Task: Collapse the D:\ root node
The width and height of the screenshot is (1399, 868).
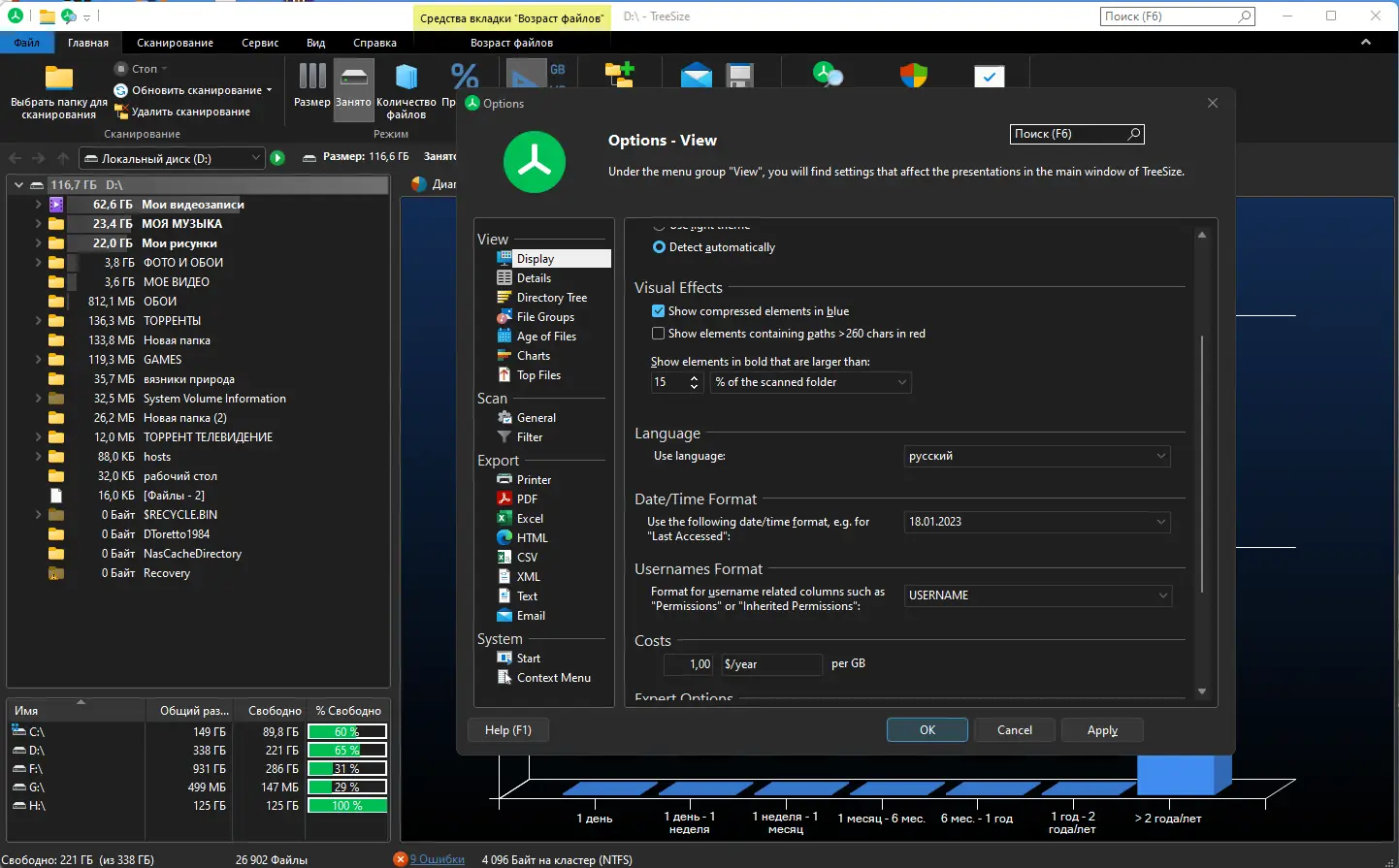Action: tap(18, 184)
